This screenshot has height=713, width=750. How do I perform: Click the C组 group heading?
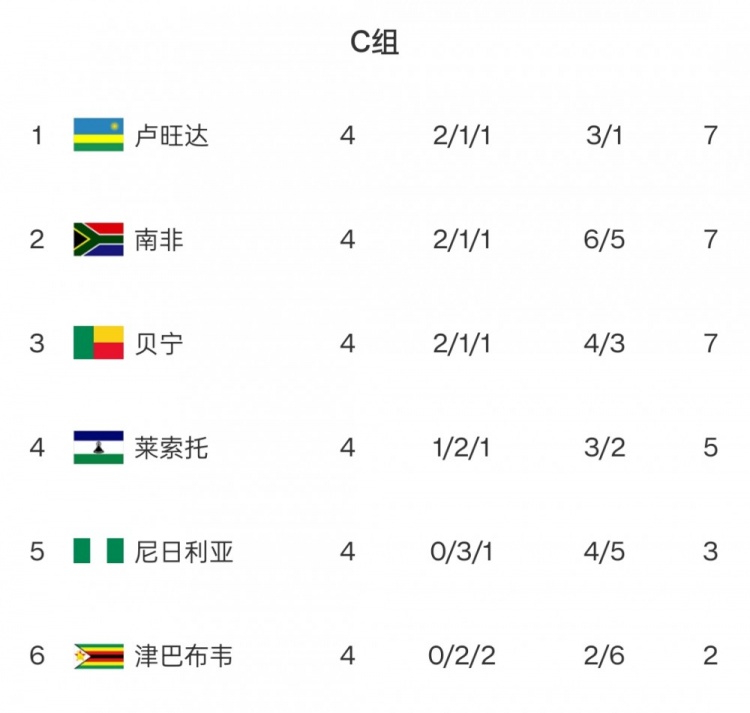click(374, 42)
